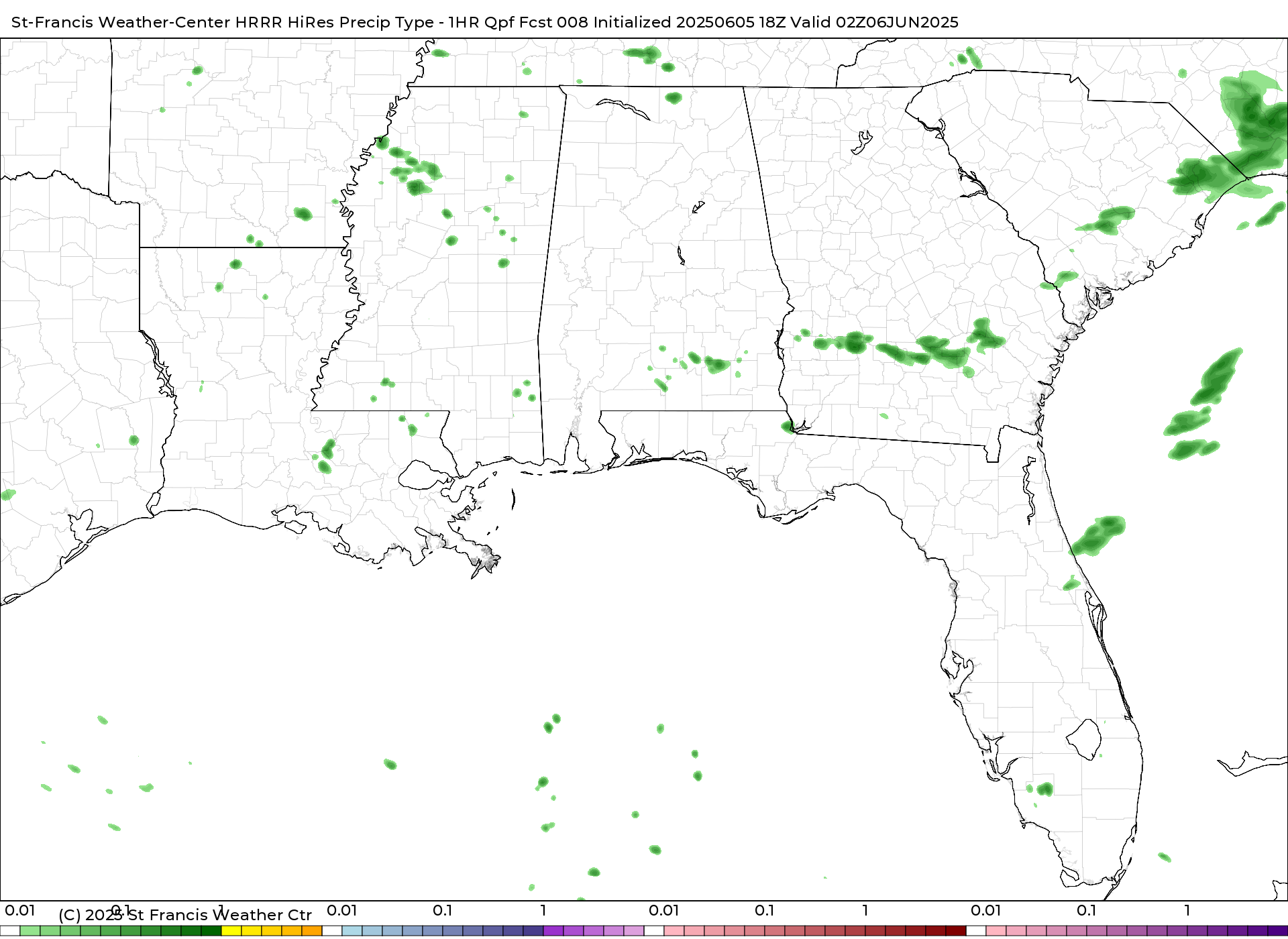Click the 1 label above the pink-purple scale
Image resolution: width=1288 pixels, height=939 pixels.
coord(1187,910)
